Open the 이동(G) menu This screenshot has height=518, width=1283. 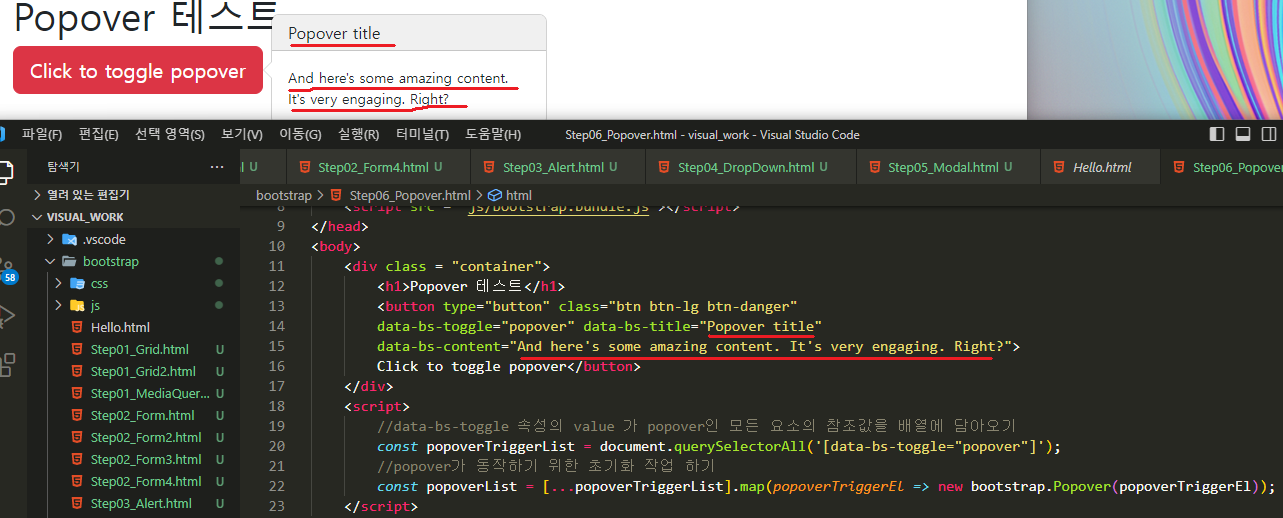pos(300,134)
